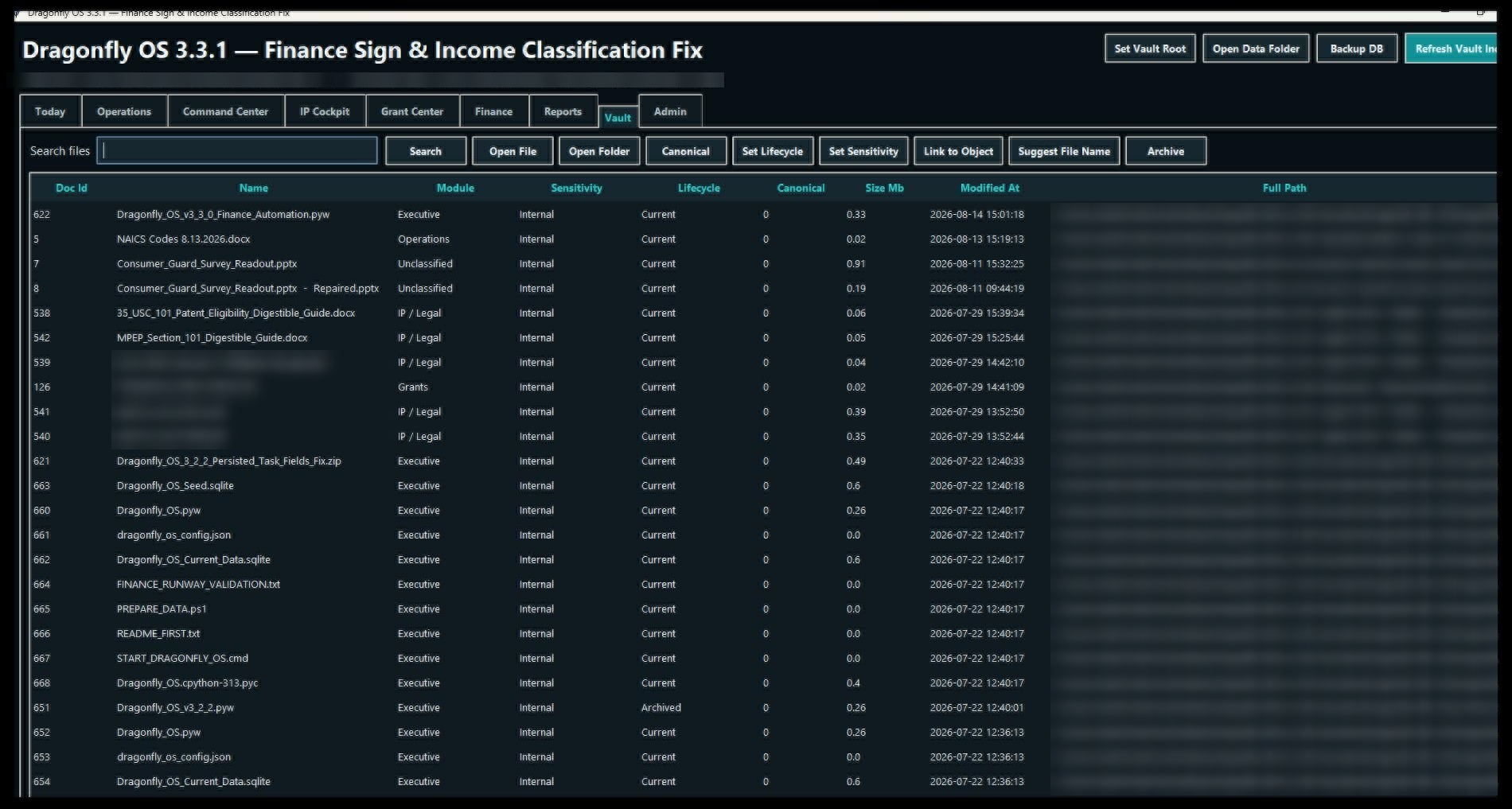Go to the IP Cockpit tab
Image resolution: width=1512 pixels, height=809 pixels.
pos(325,111)
